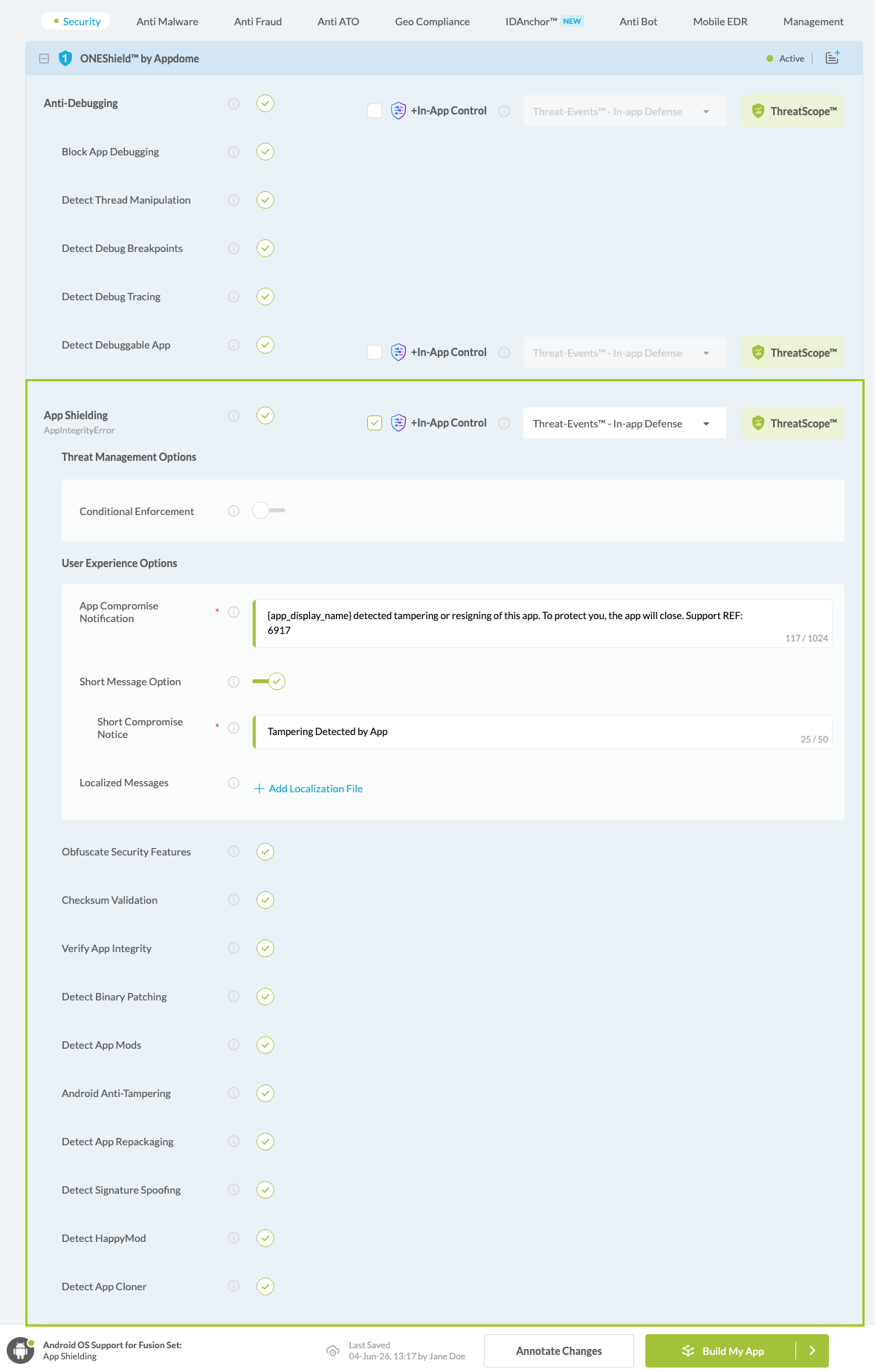875x1372 pixels.
Task: Toggle Detect Thread Manipulation checkmark
Action: pyautogui.click(x=265, y=200)
